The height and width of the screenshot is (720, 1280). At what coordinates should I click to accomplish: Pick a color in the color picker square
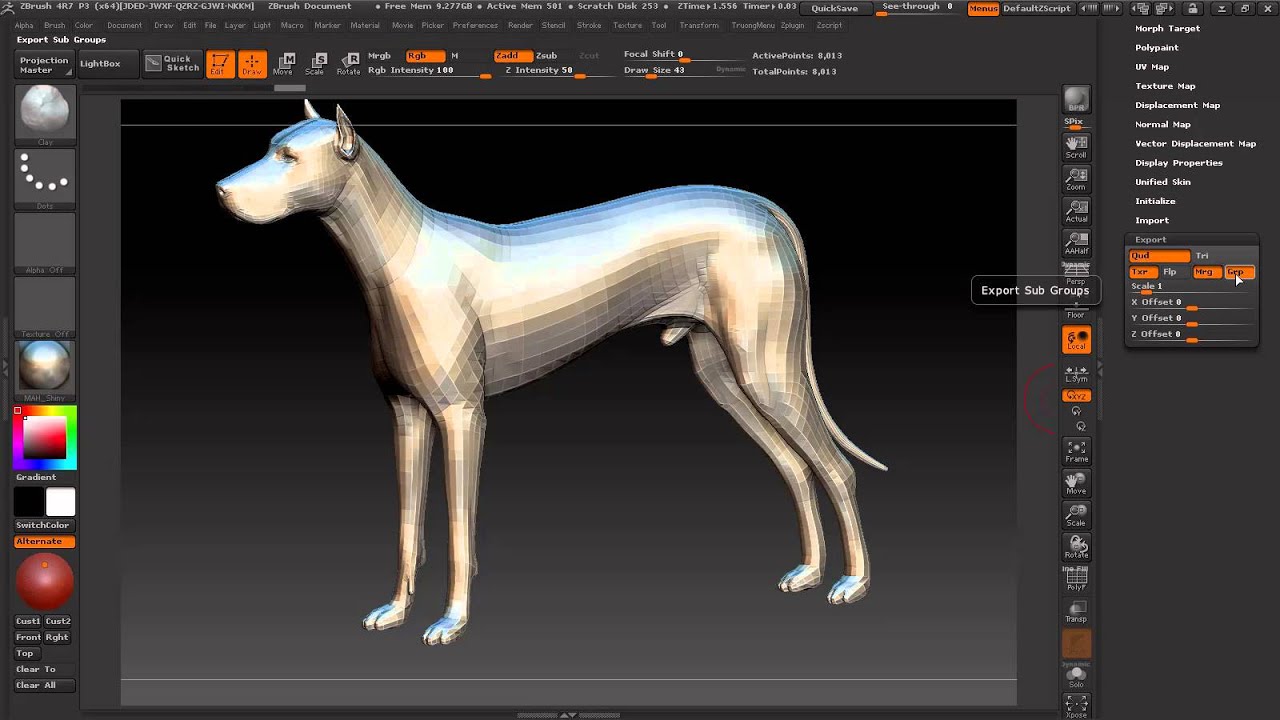point(45,438)
